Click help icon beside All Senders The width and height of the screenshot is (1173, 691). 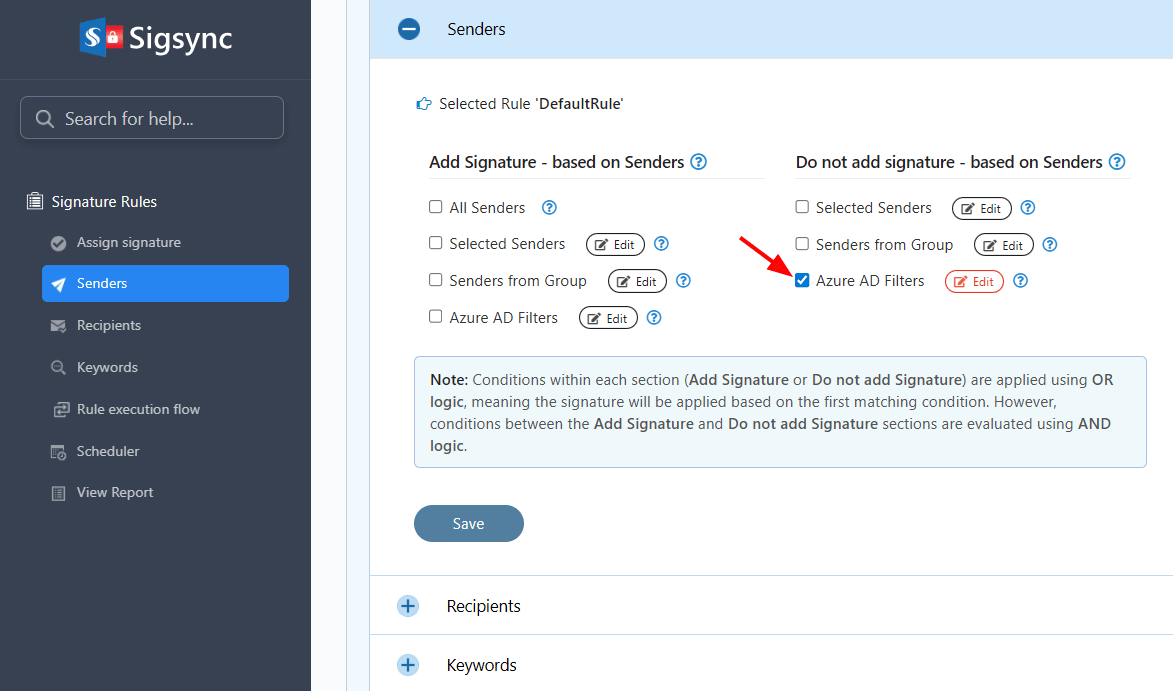549,208
